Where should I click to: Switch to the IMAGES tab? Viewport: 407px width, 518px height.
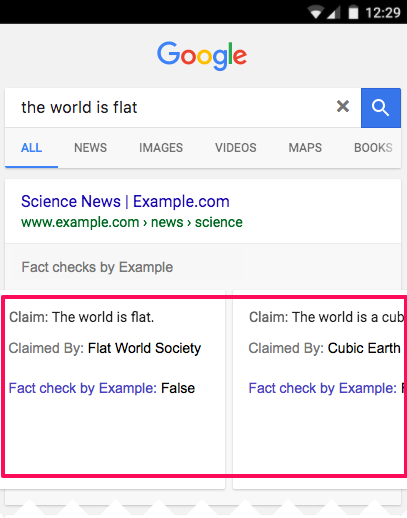[161, 148]
